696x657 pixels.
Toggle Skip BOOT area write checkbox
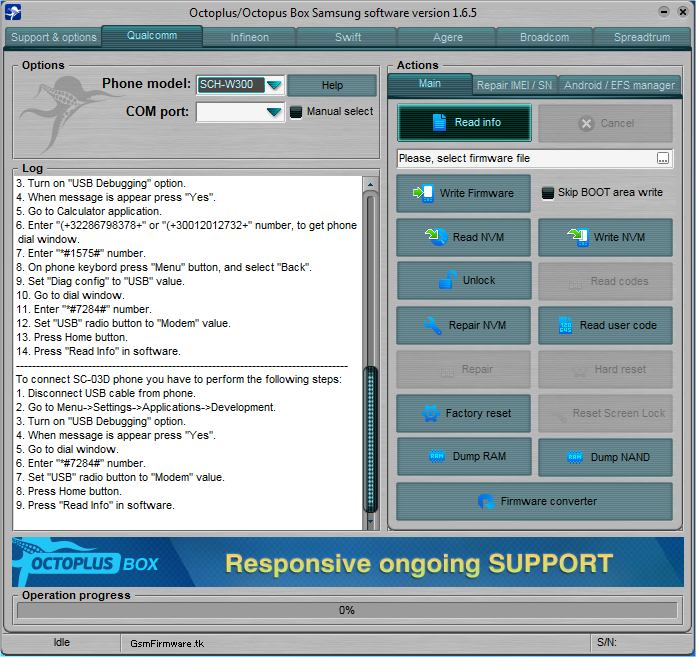pyautogui.click(x=548, y=193)
